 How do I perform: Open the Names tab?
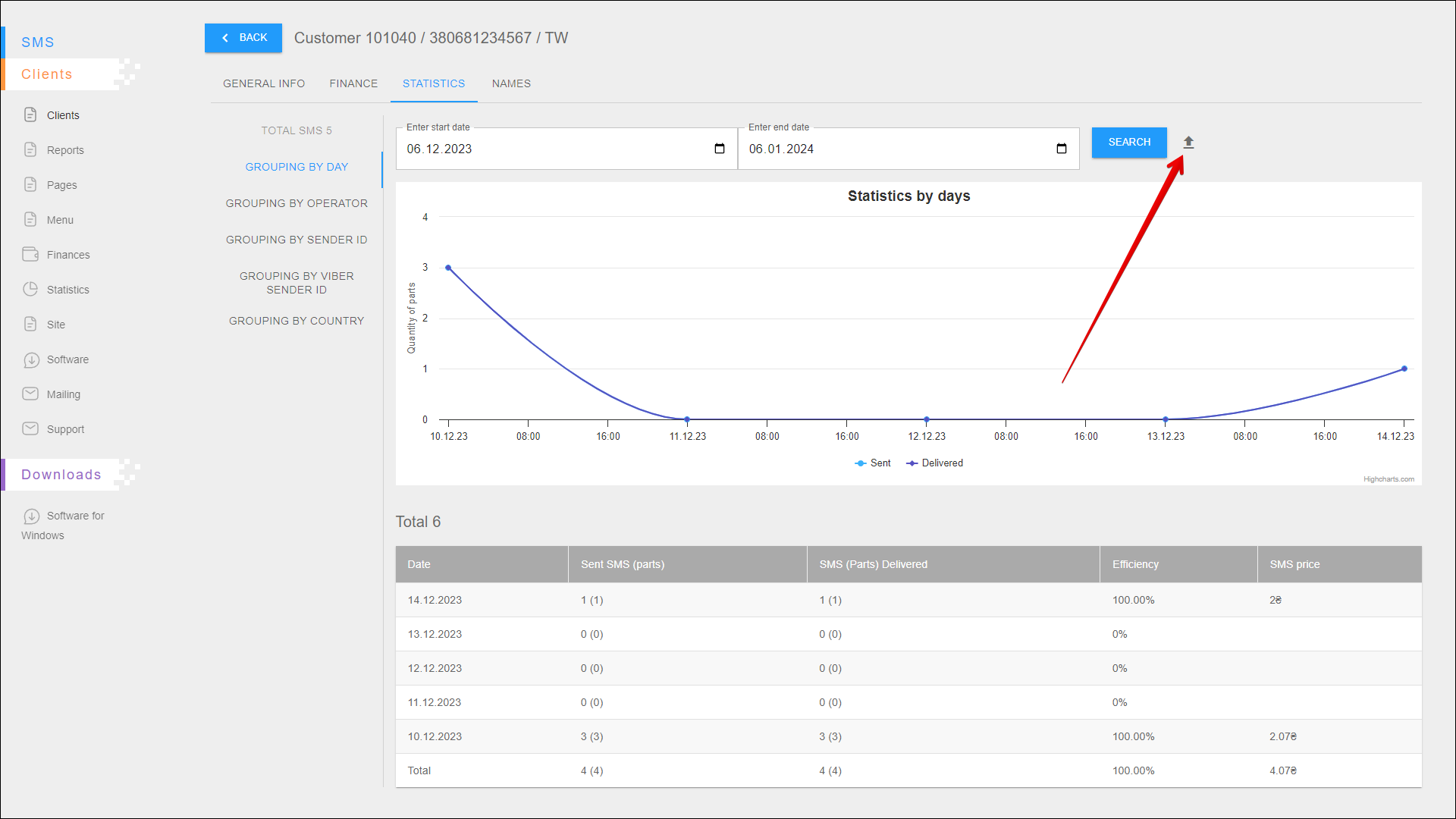[511, 83]
